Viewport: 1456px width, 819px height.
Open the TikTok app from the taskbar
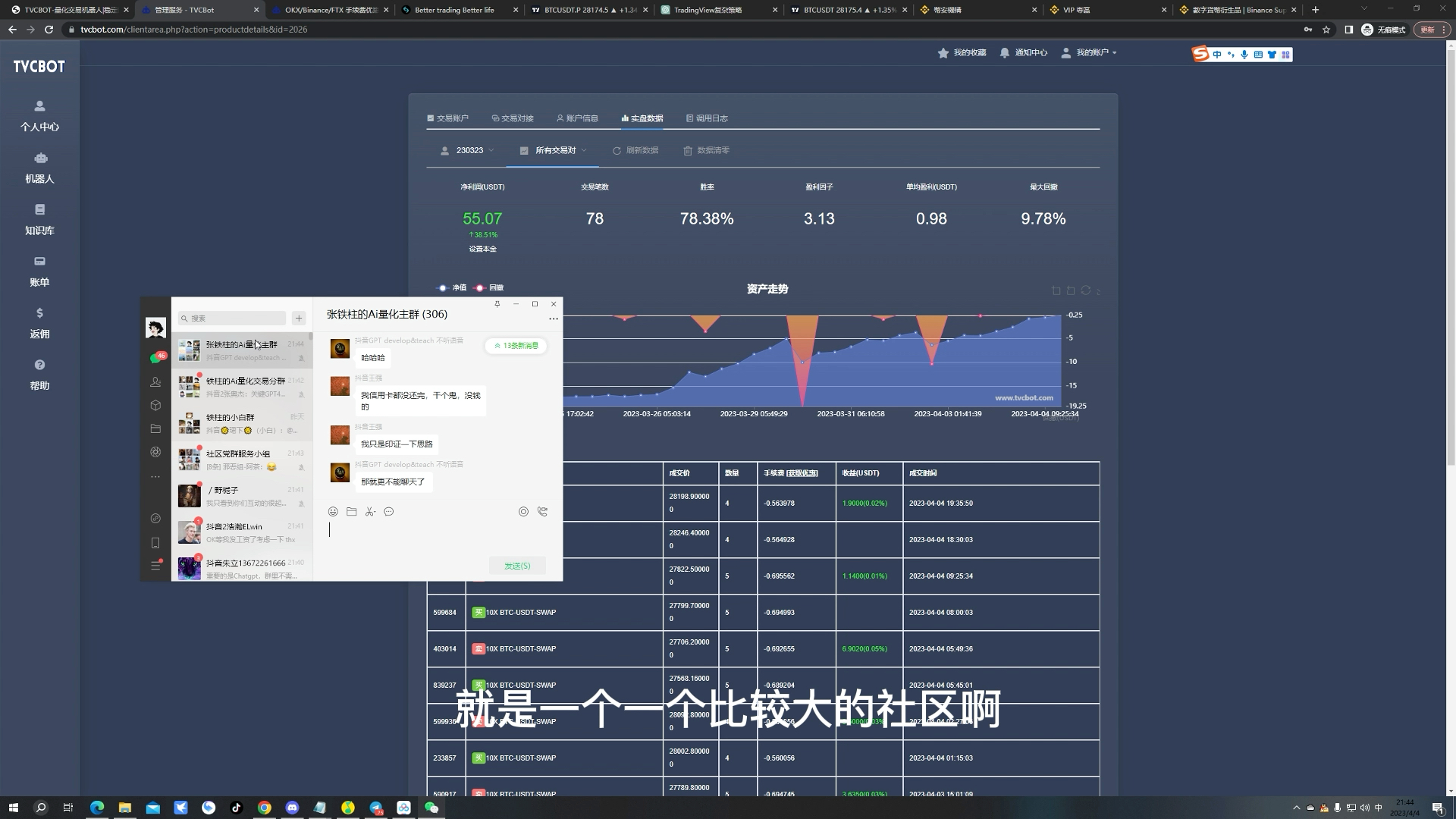237,807
